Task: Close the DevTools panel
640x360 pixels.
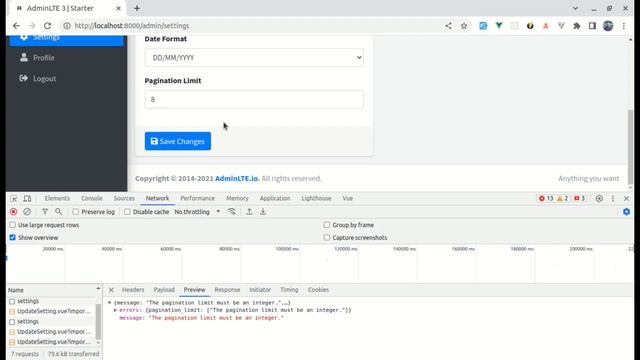Action: point(627,198)
